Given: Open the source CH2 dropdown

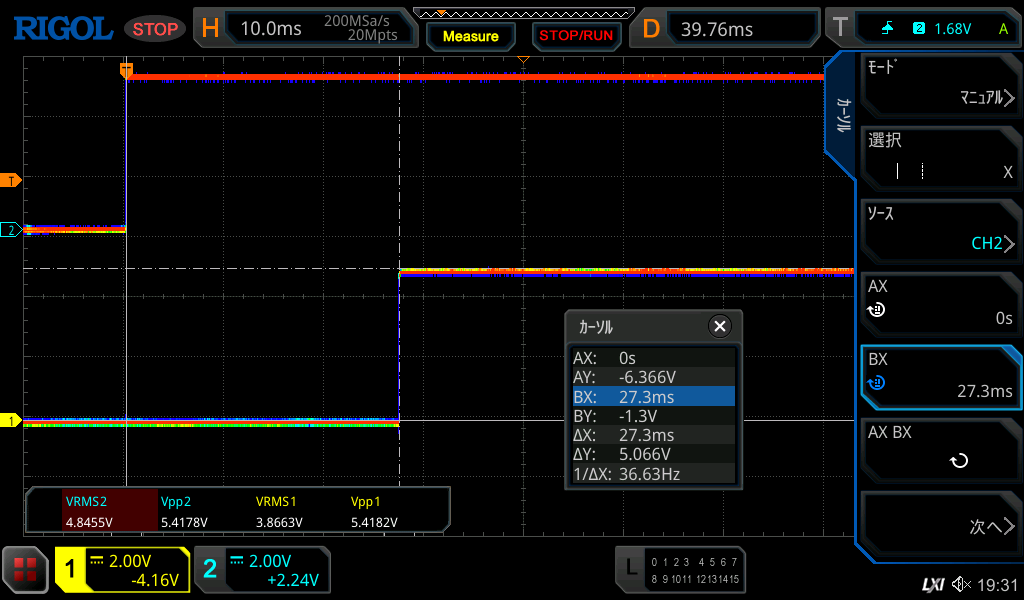Looking at the screenshot, I should [940, 230].
